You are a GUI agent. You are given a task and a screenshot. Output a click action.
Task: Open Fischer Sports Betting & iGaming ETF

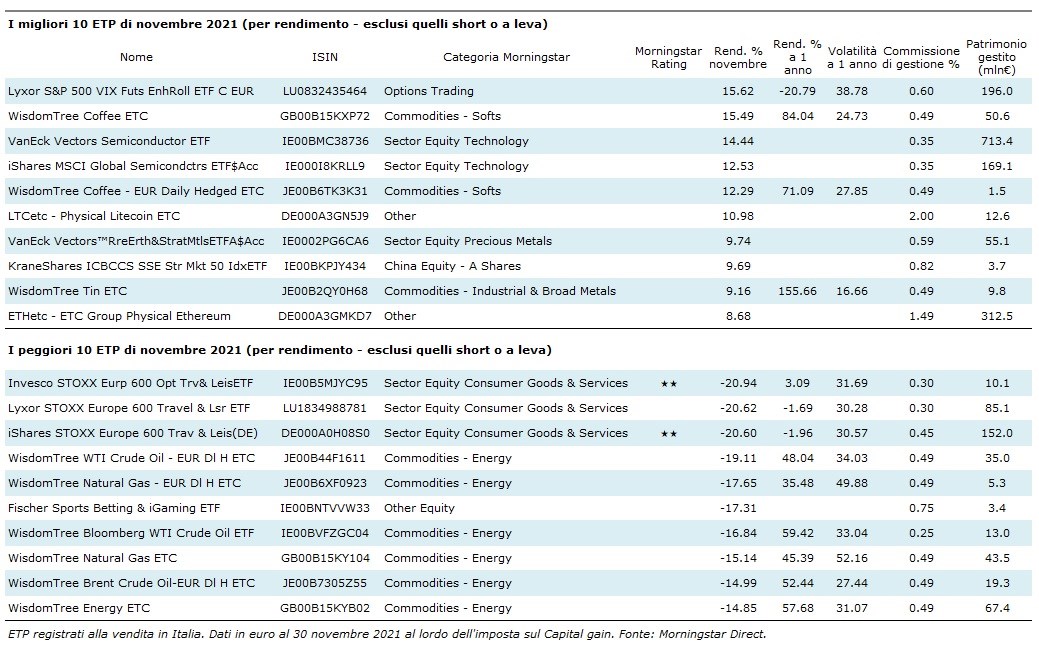115,508
